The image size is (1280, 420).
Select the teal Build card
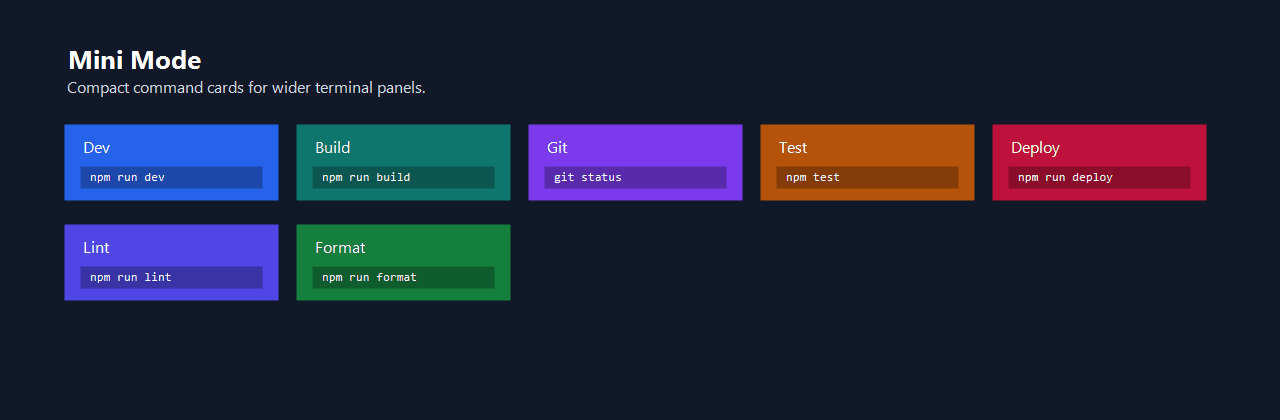[x=403, y=162]
